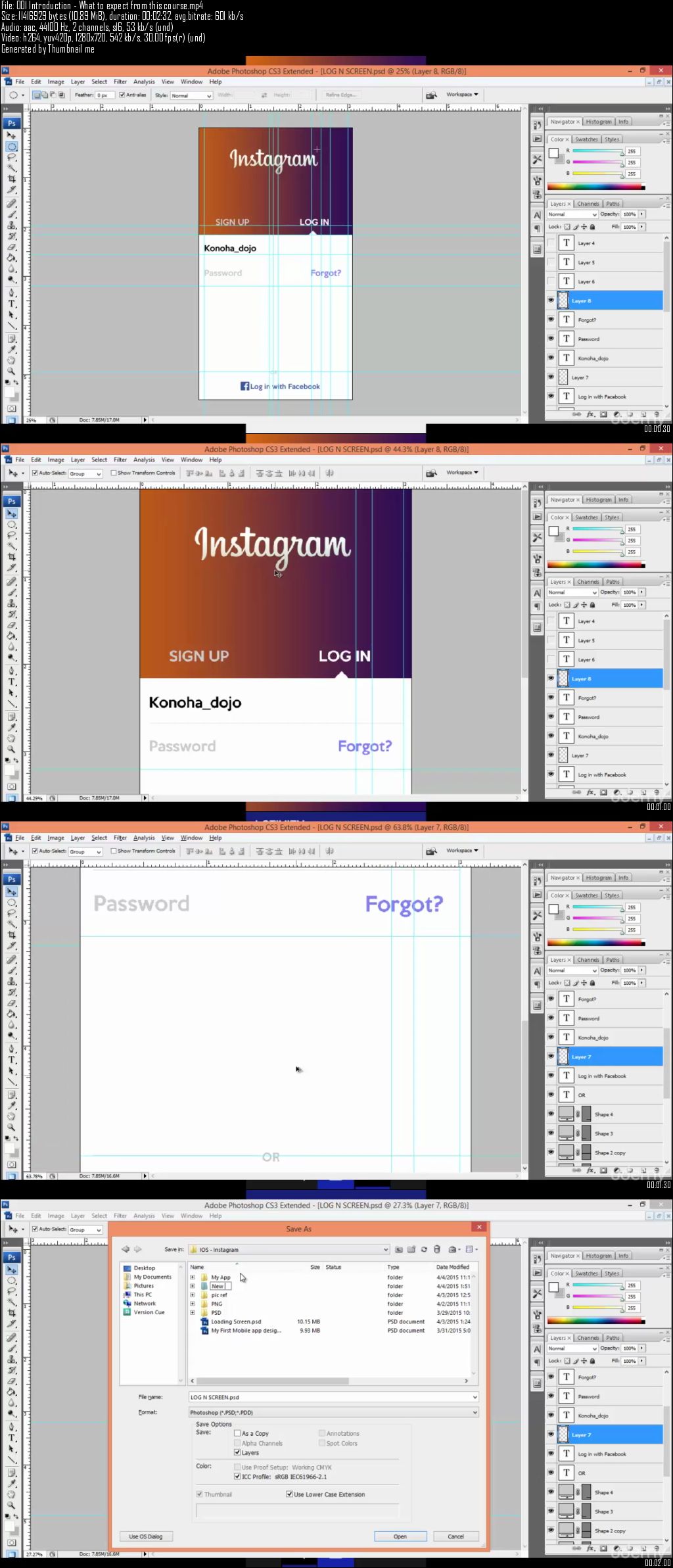
Task: Choose Eyedropper tool in the 63.8% zoom frame
Action: 11,1105
